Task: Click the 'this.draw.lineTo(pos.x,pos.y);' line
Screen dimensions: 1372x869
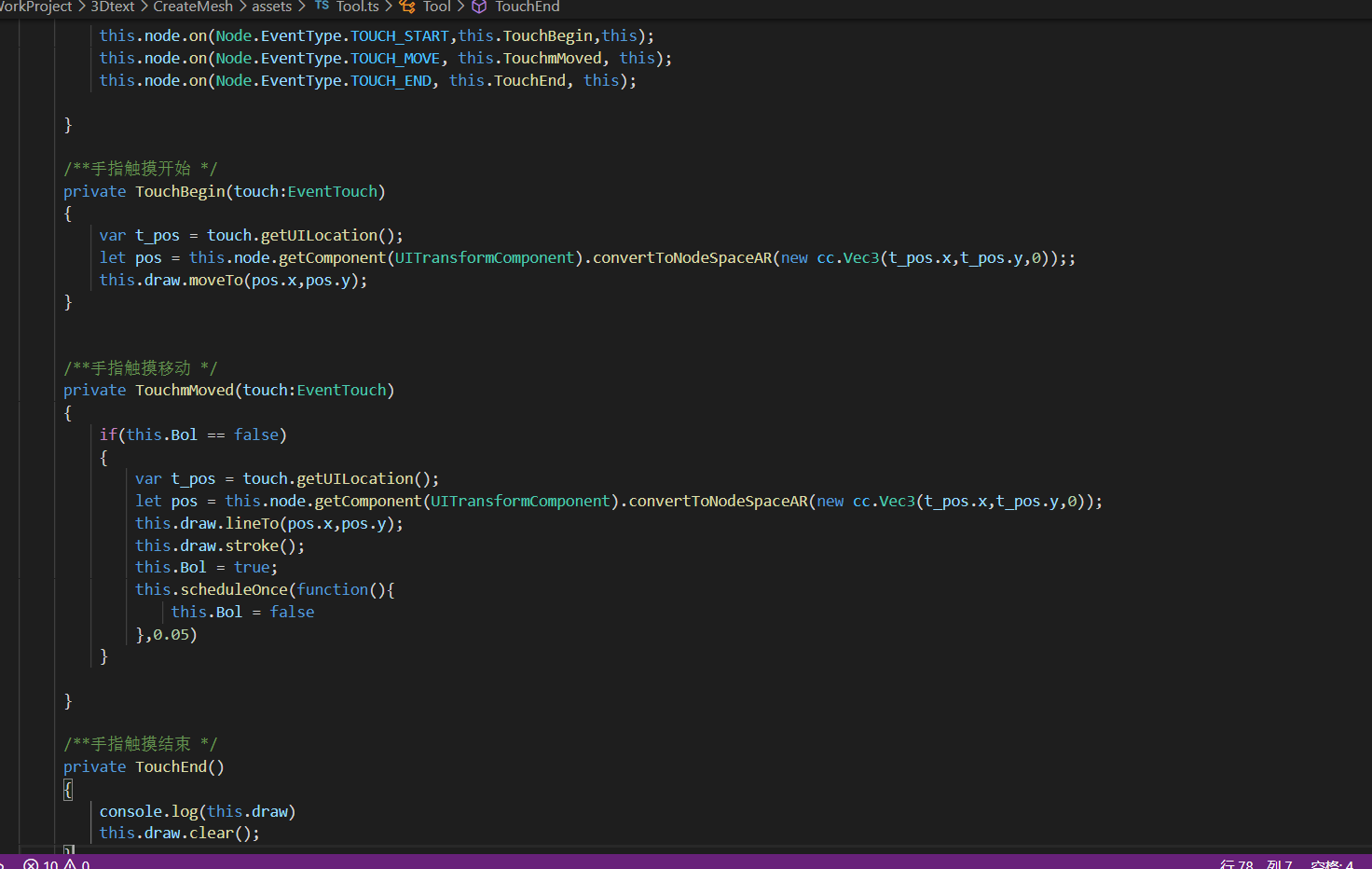Action: [269, 523]
